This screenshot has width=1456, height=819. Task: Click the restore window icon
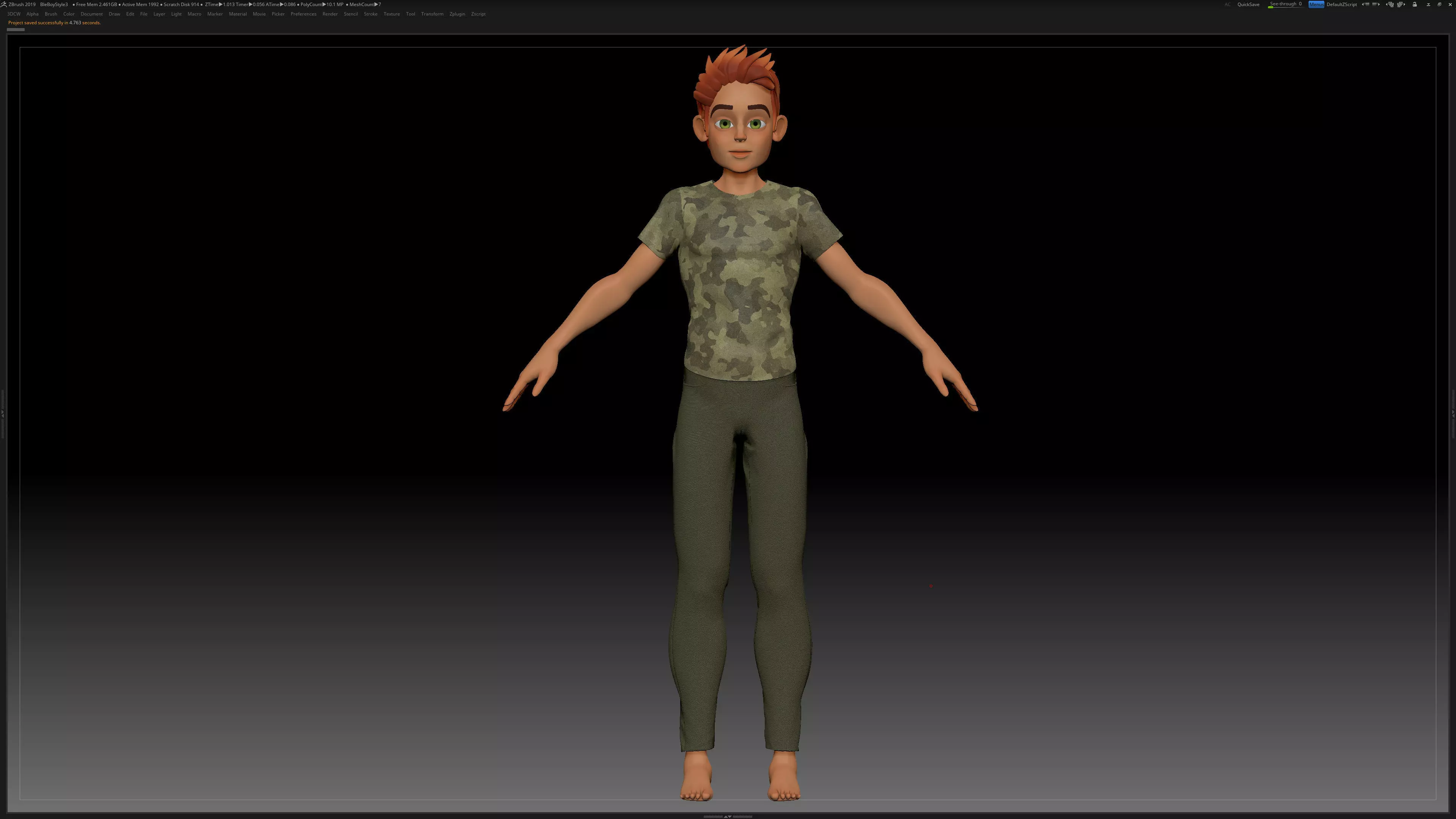[1440, 5]
